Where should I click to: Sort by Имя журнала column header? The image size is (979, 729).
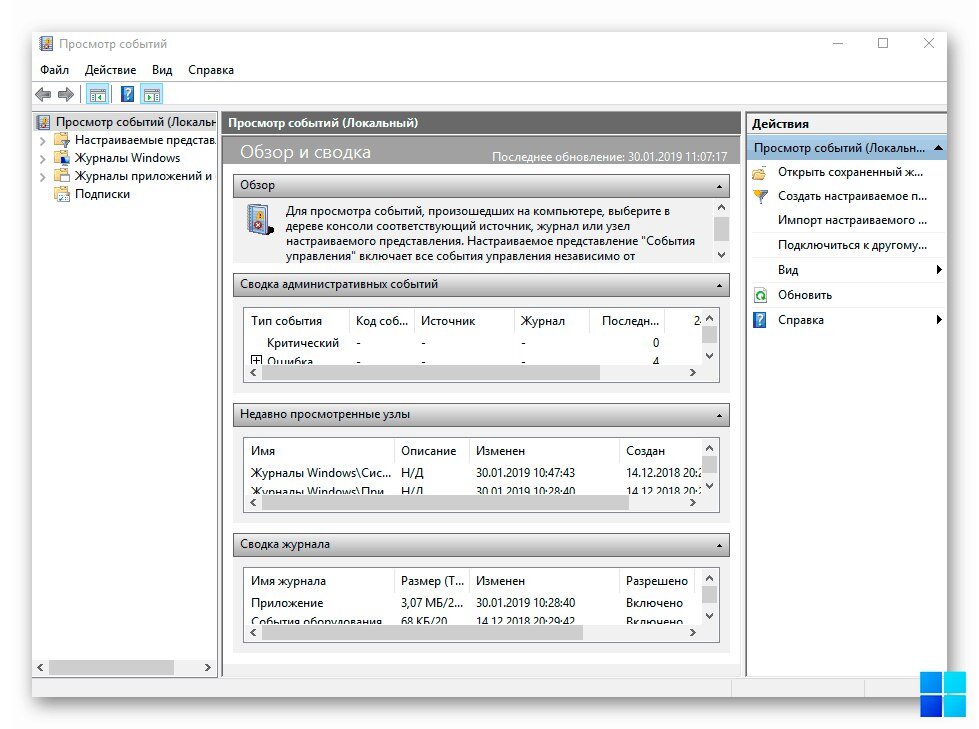tap(319, 581)
